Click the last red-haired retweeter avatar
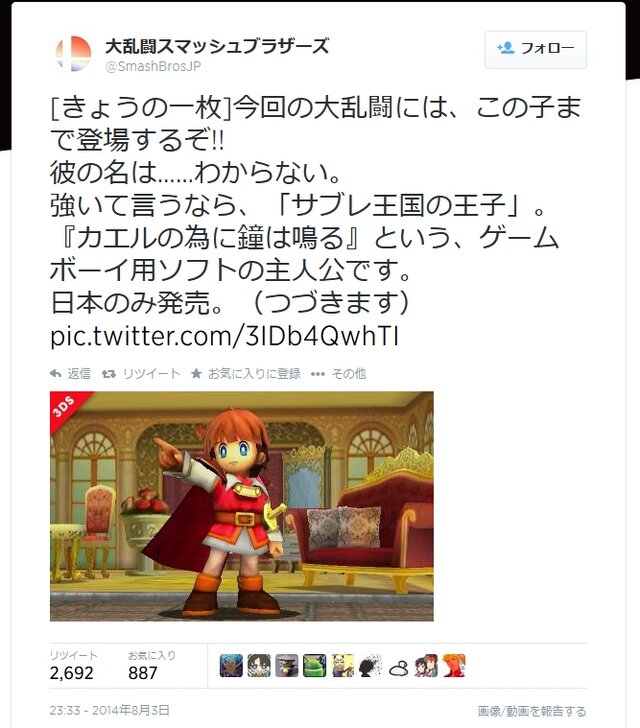640x728 pixels. tap(454, 665)
